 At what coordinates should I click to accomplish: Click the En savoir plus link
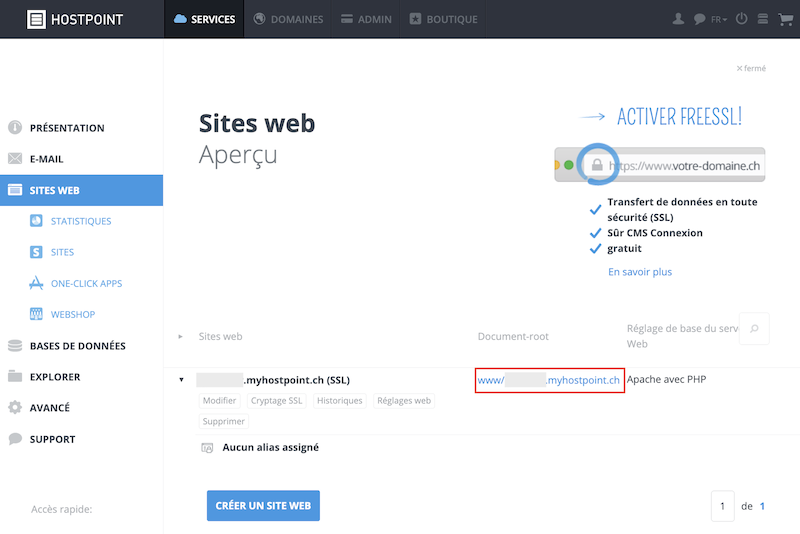640,272
